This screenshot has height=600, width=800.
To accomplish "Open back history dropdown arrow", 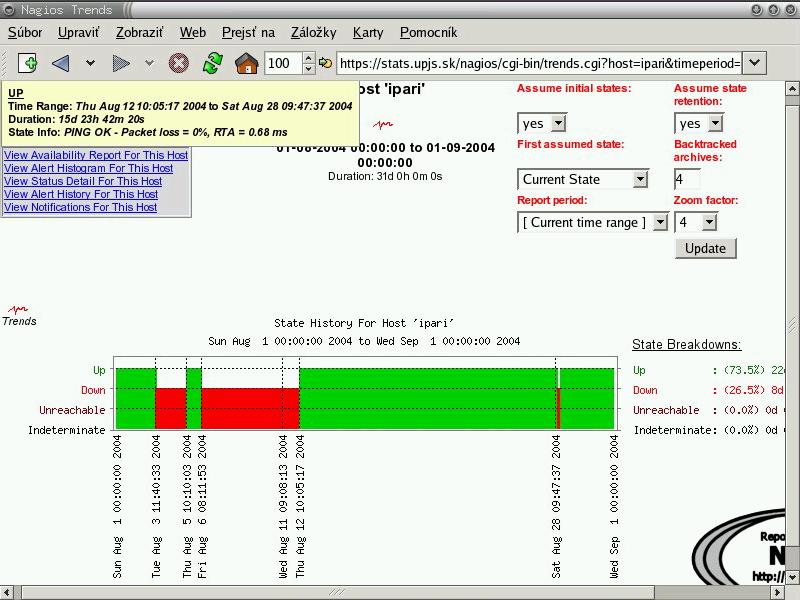I will [x=90, y=63].
